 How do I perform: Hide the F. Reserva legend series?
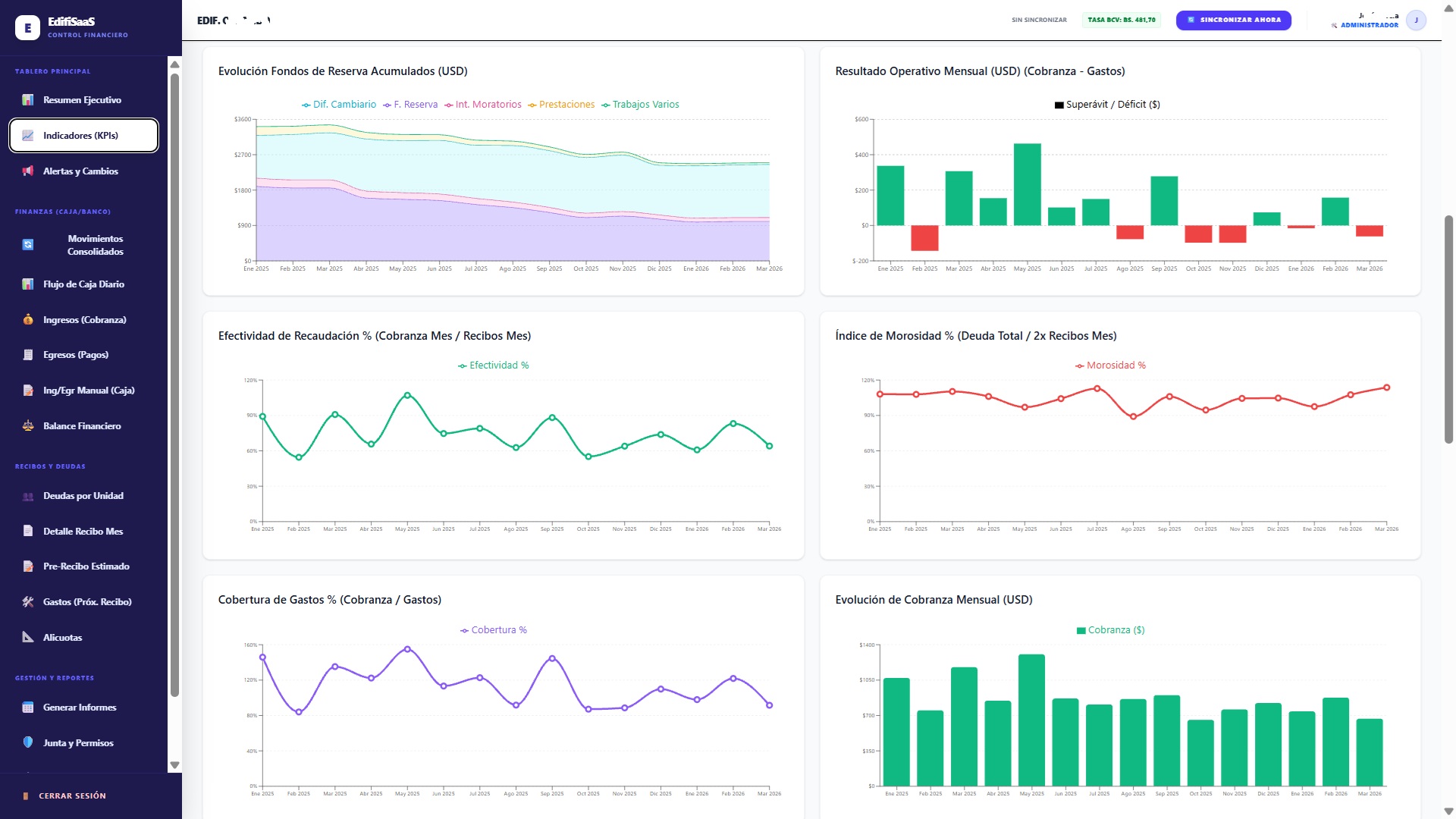pos(410,105)
